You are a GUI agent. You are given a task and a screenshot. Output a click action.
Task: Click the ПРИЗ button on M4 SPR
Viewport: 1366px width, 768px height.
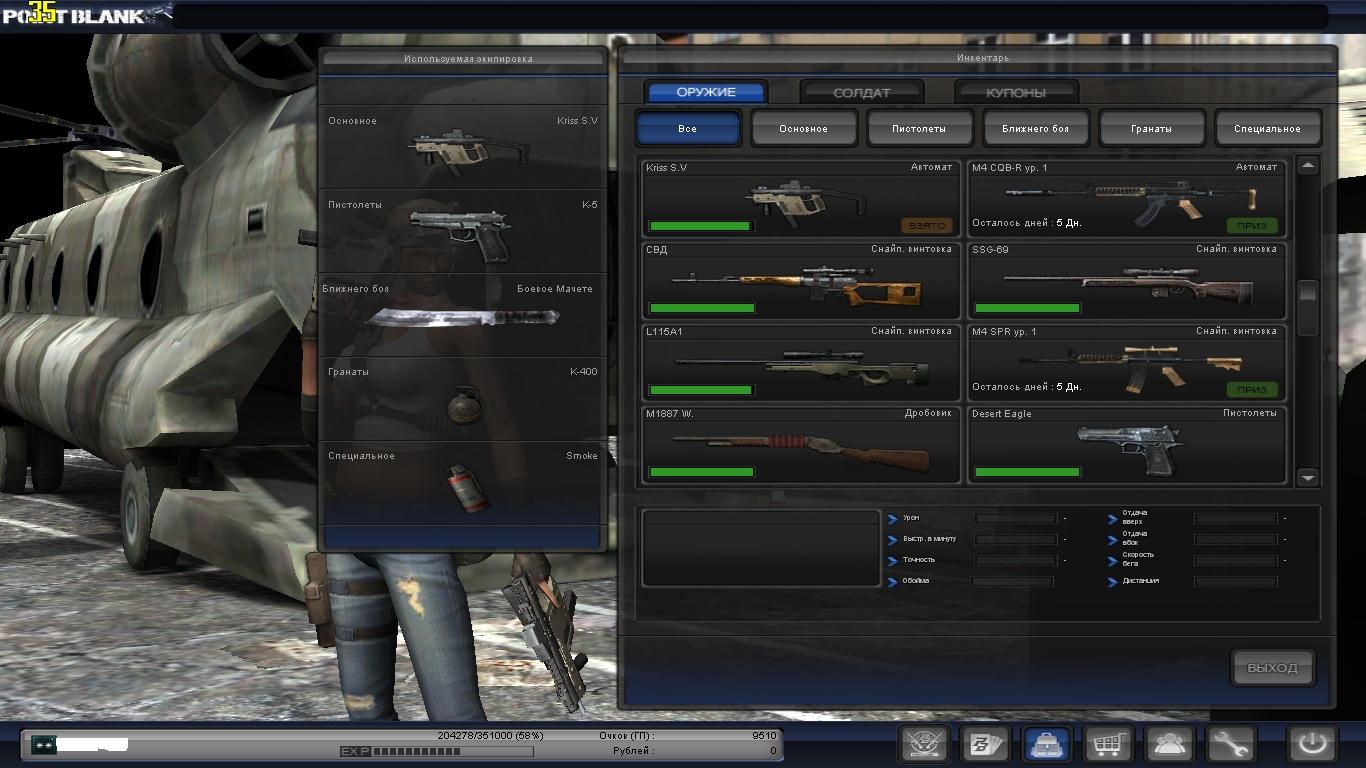click(x=1252, y=390)
